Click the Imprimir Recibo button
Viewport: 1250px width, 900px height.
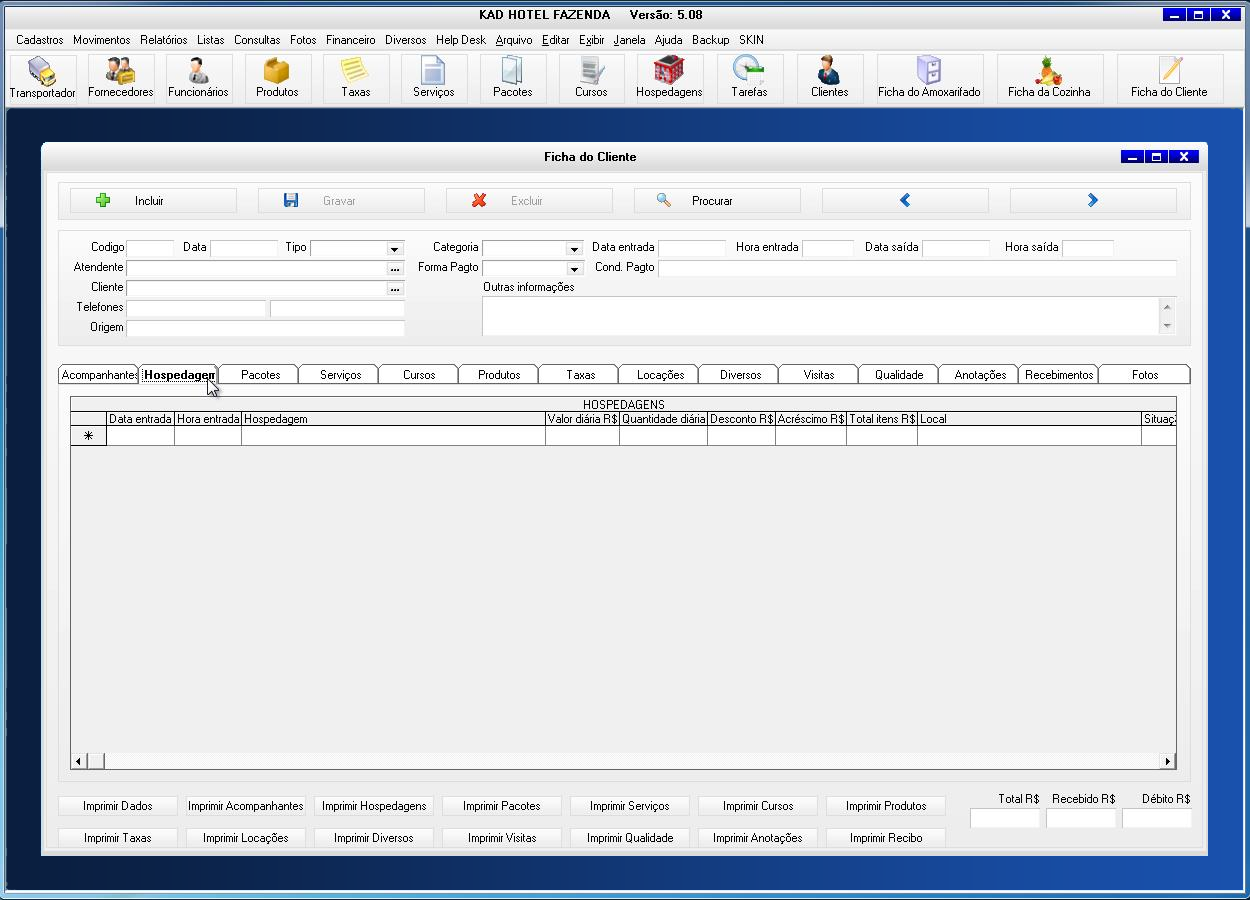pyautogui.click(x=886, y=838)
